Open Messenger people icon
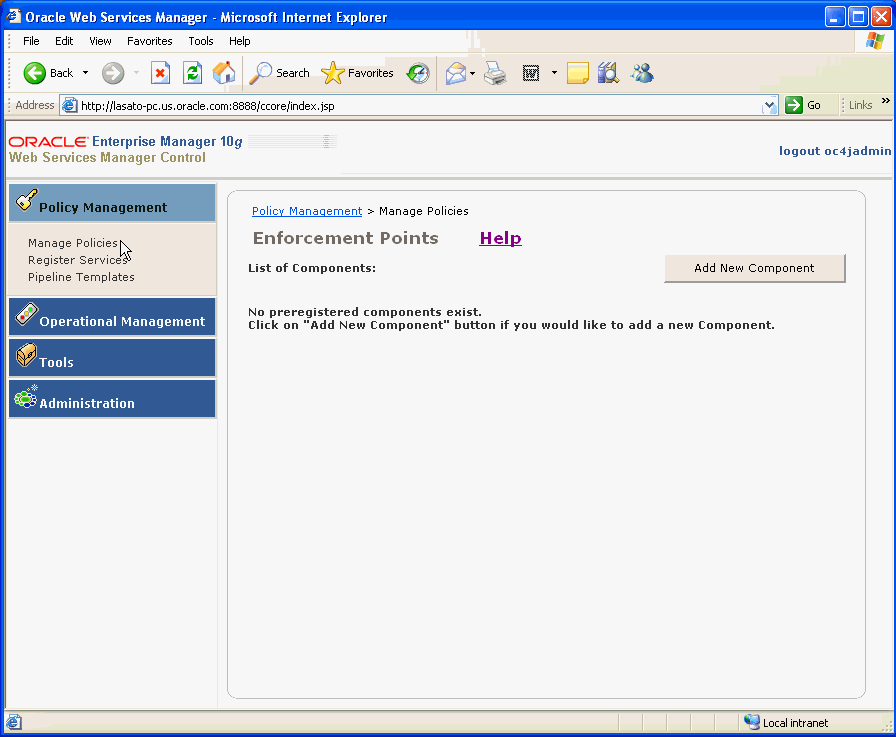896x737 pixels. pos(642,73)
